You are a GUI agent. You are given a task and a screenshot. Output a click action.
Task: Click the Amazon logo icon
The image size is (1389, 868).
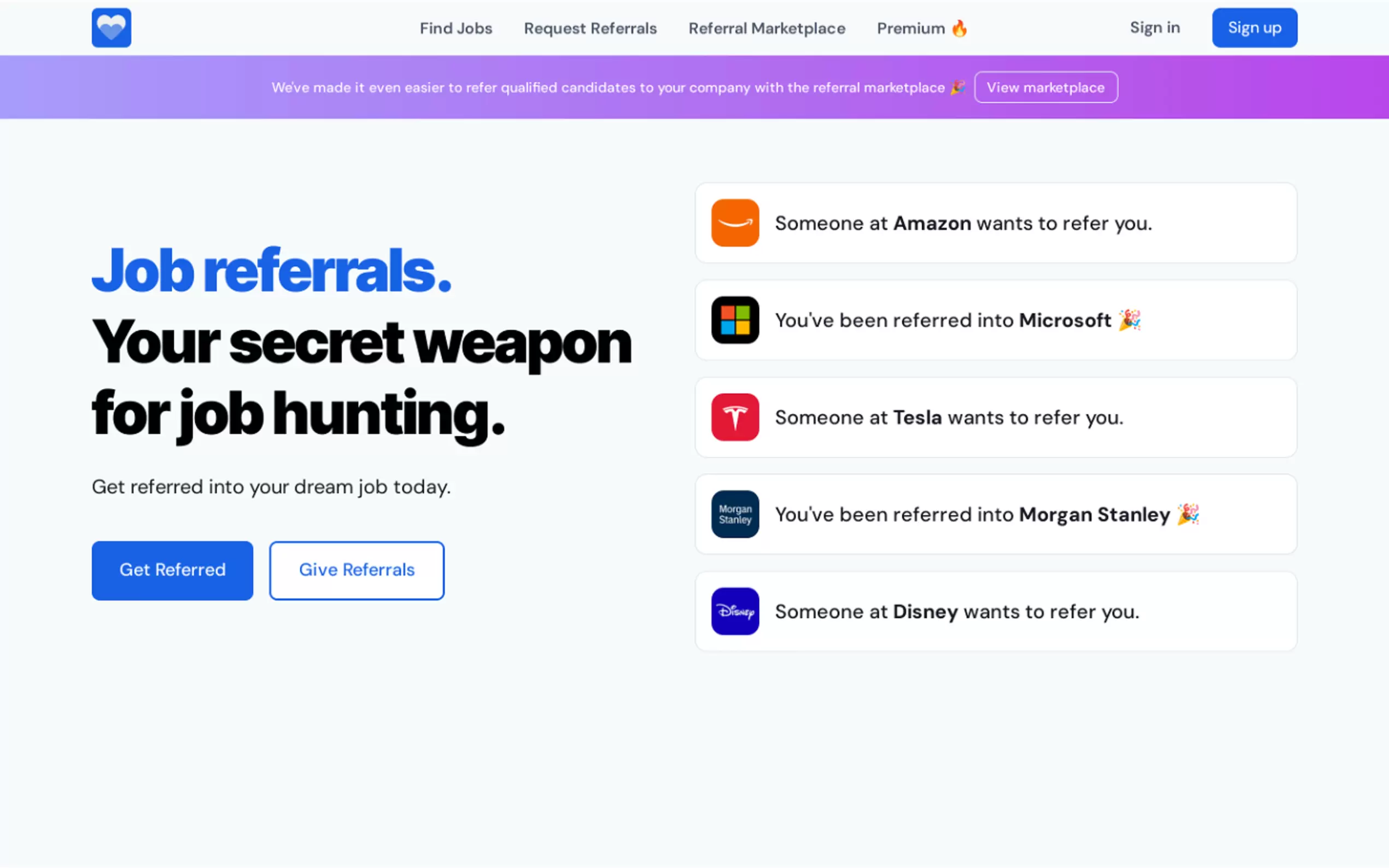pos(734,223)
